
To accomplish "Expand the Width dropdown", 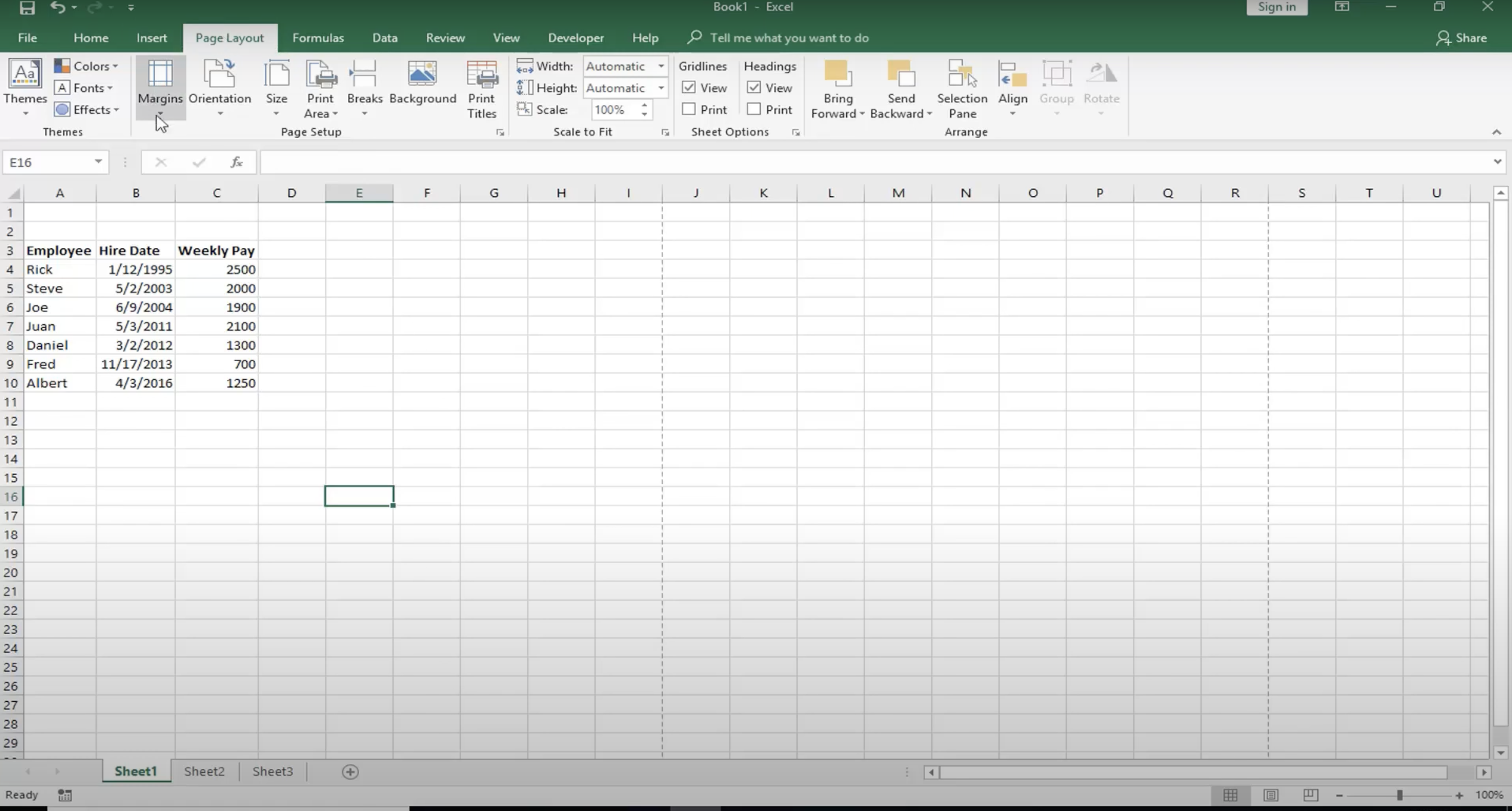I will coord(661,66).
